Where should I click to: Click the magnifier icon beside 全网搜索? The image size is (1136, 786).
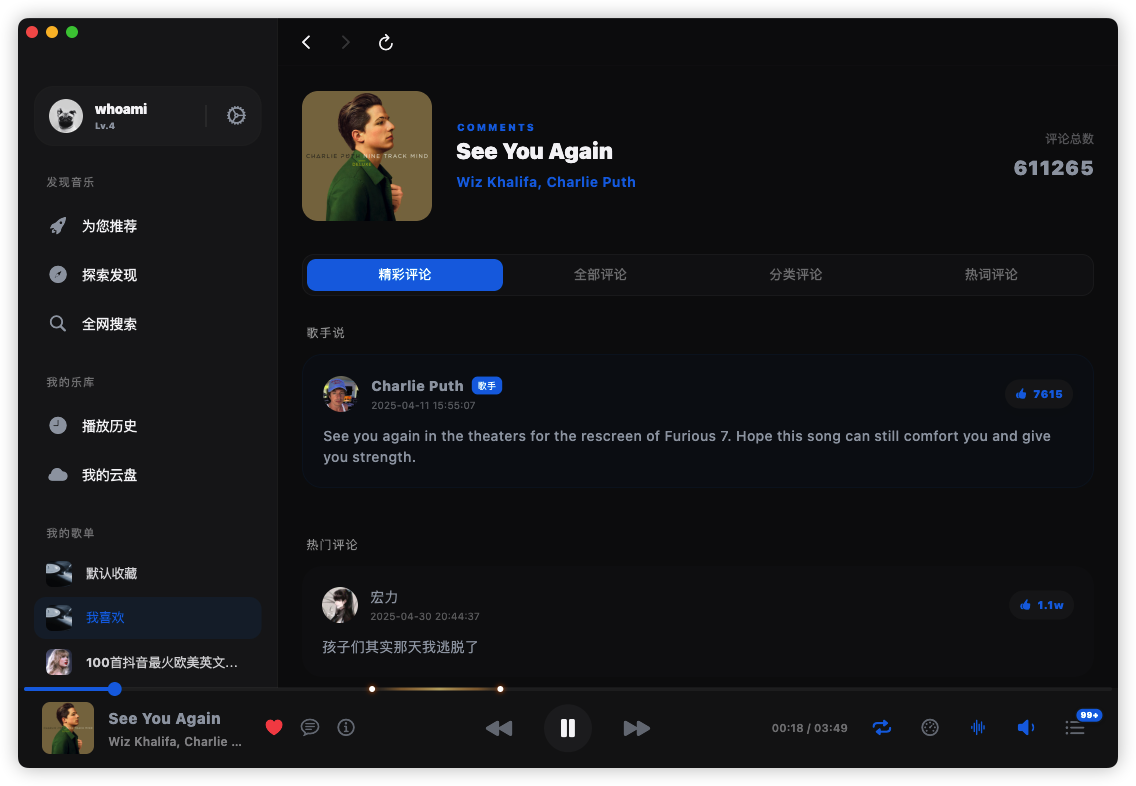coord(58,324)
